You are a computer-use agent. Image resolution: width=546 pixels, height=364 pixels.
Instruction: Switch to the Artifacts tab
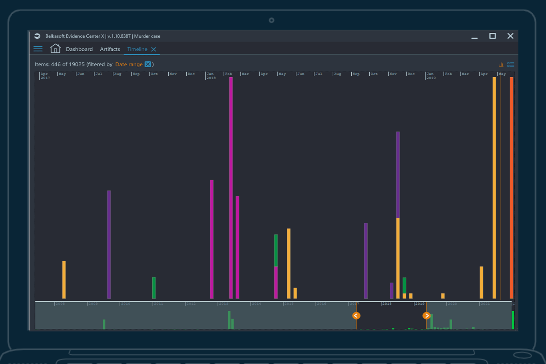(x=110, y=49)
